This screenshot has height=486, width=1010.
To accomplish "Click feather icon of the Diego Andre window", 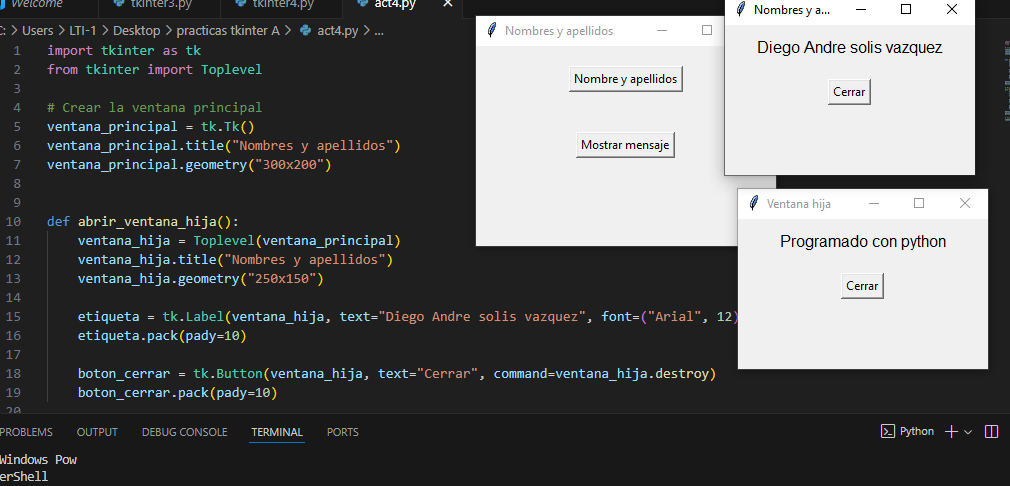I will [x=741, y=10].
